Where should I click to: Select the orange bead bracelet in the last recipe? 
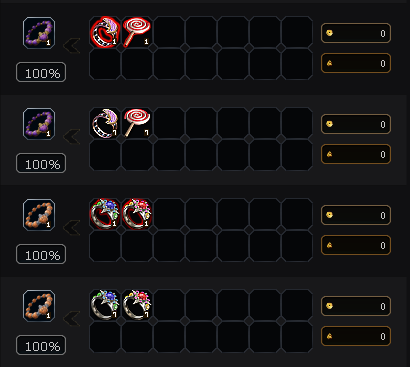point(39,306)
